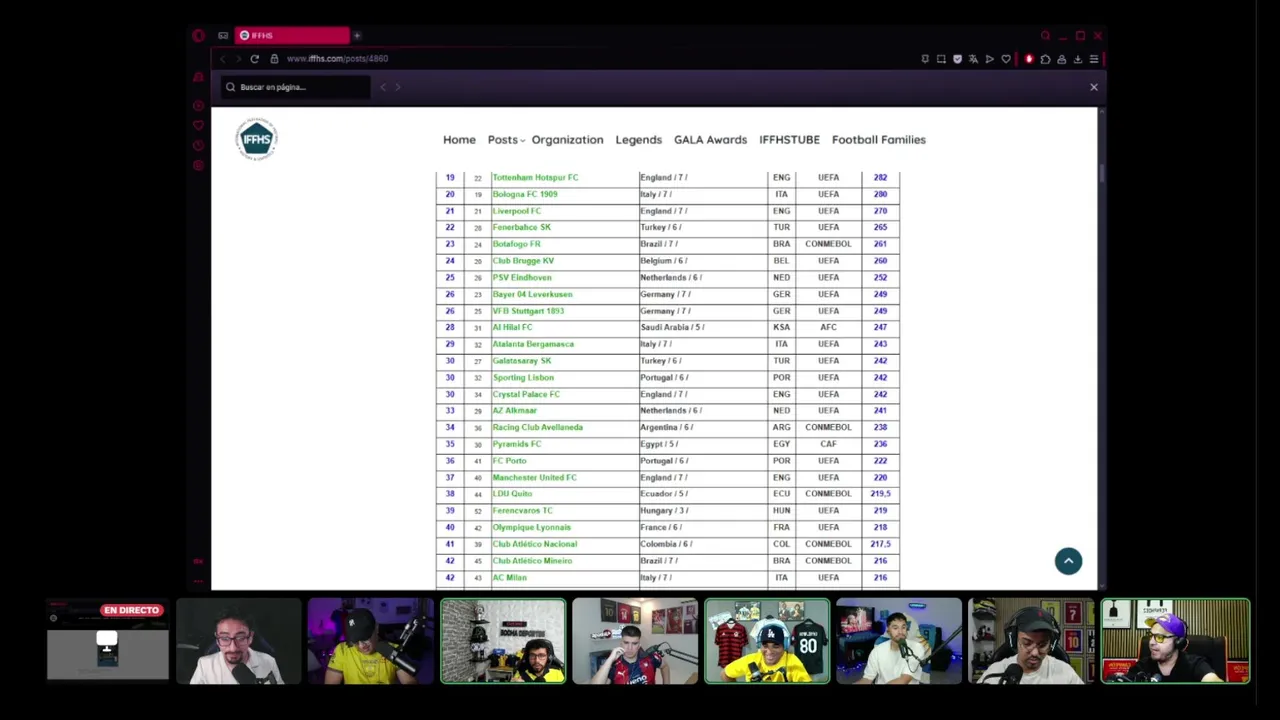Open the ad blocker shield icon
The image size is (1280, 720).
click(957, 59)
